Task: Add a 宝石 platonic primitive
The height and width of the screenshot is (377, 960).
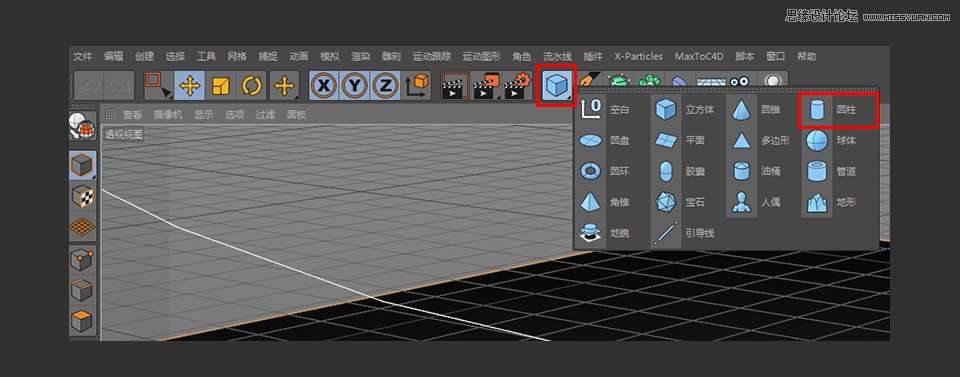Action: click(x=680, y=202)
